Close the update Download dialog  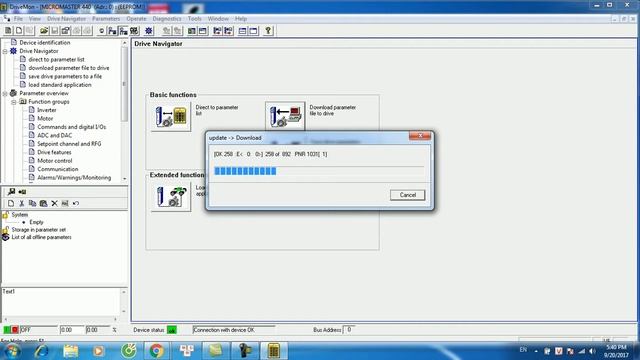pos(420,136)
